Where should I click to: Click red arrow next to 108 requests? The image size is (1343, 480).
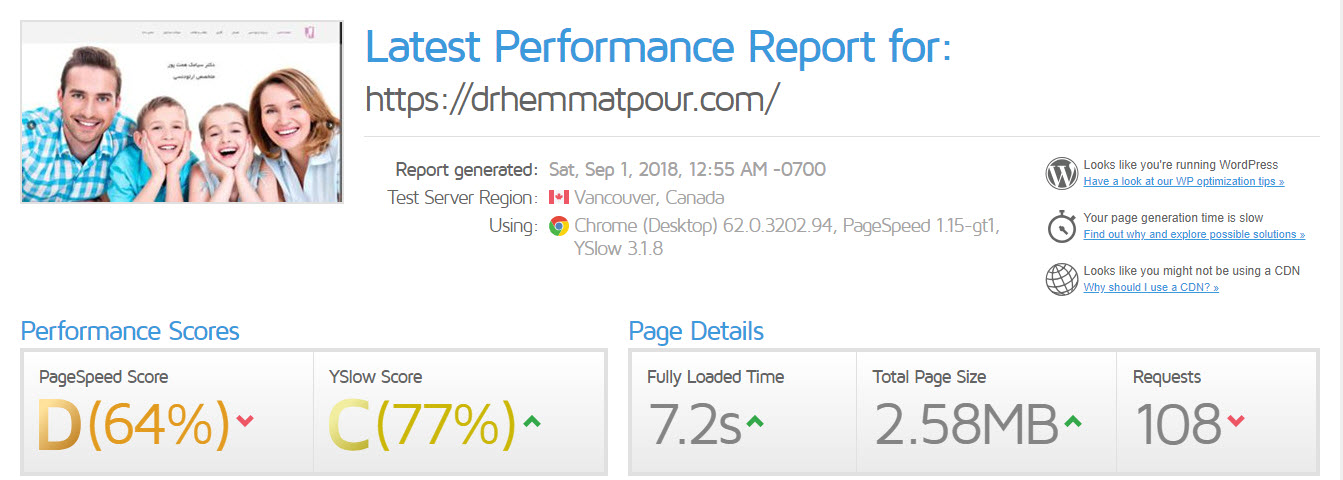point(1236,422)
